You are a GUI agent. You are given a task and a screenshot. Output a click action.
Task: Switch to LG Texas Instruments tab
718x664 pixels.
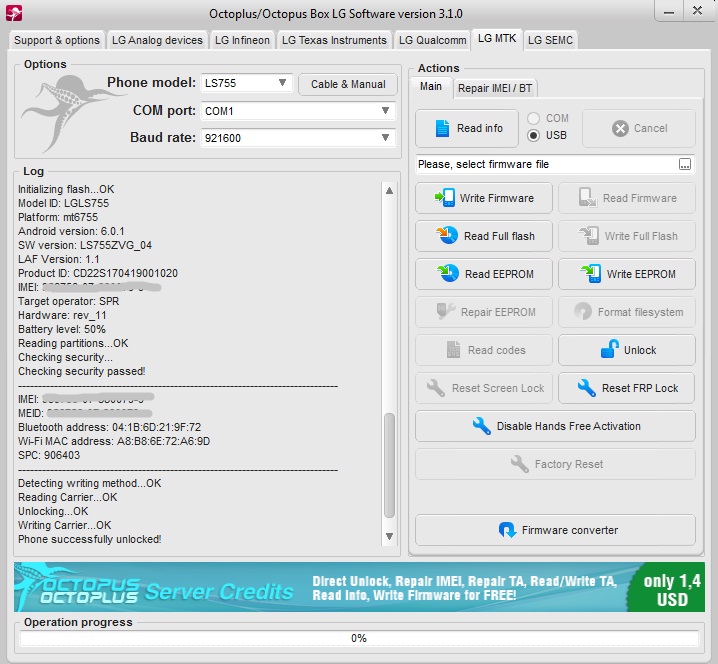pyautogui.click(x=334, y=40)
